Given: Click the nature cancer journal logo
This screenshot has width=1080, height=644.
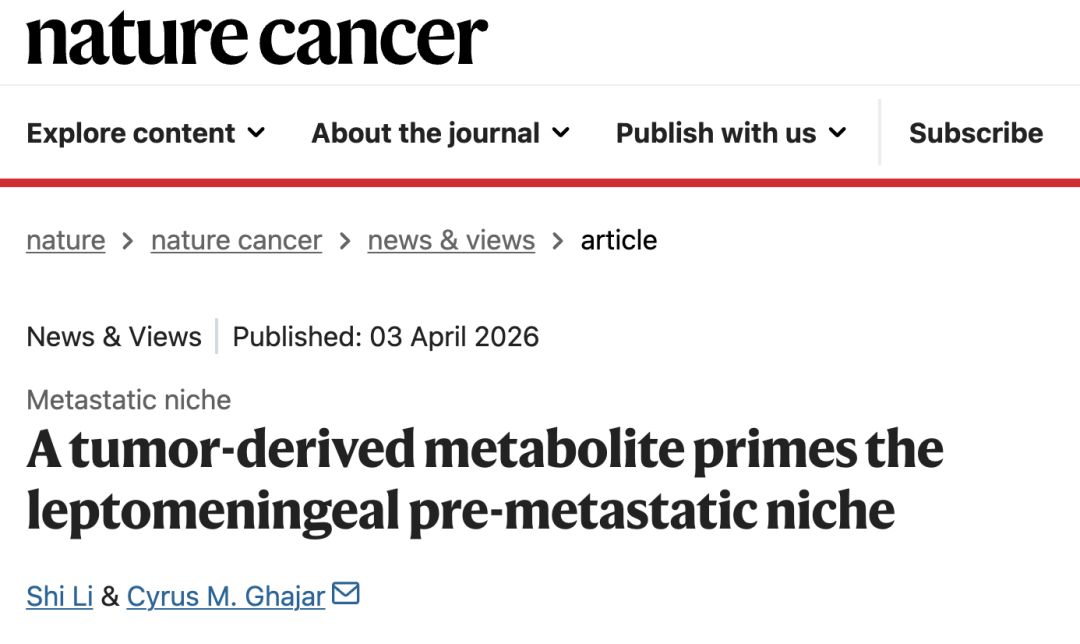Looking at the screenshot, I should pyautogui.click(x=257, y=40).
